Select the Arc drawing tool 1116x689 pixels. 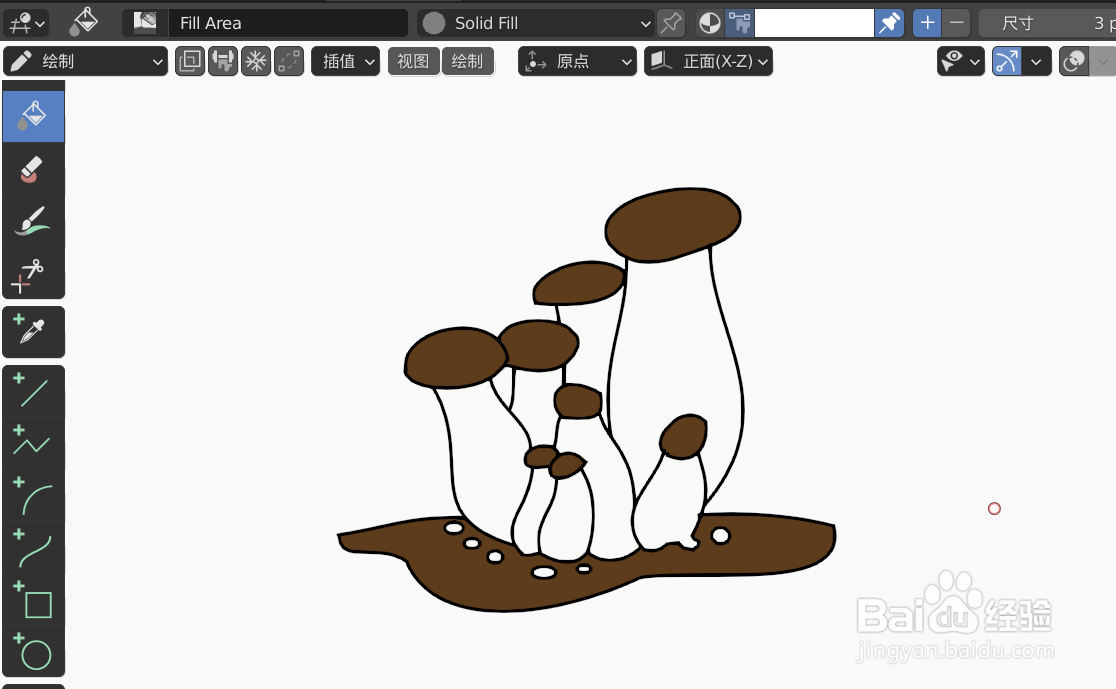tap(33, 493)
